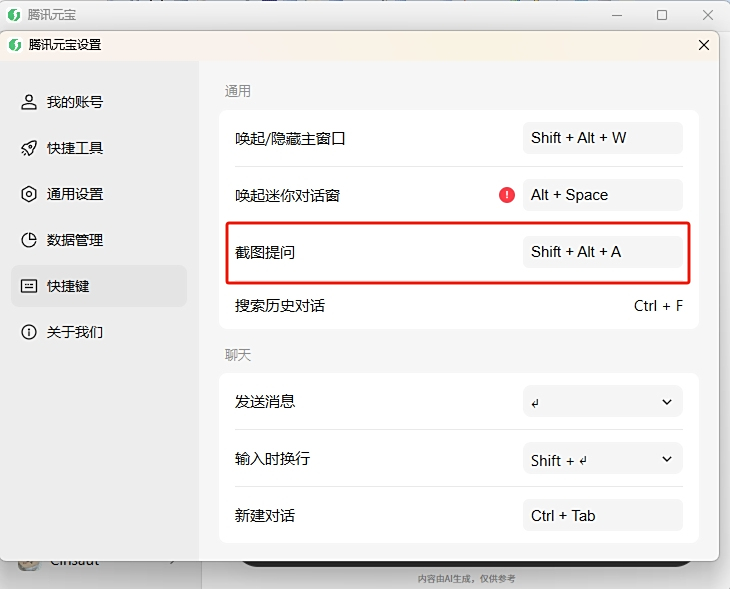The height and width of the screenshot is (589, 730).
Task: Click the 腾讯元宝 logo in settings title bar
Action: [x=15, y=45]
